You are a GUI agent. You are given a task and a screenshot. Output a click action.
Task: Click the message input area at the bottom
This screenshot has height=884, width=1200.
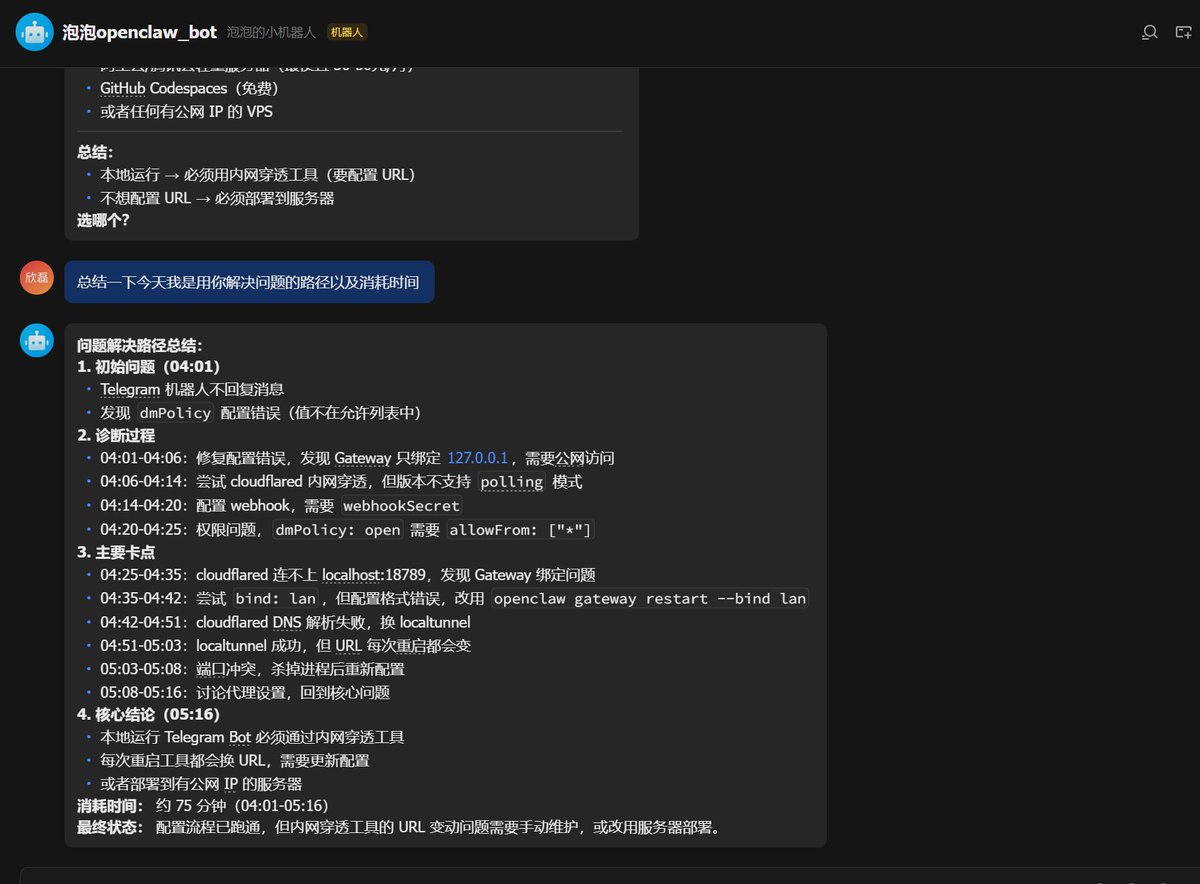click(600, 874)
